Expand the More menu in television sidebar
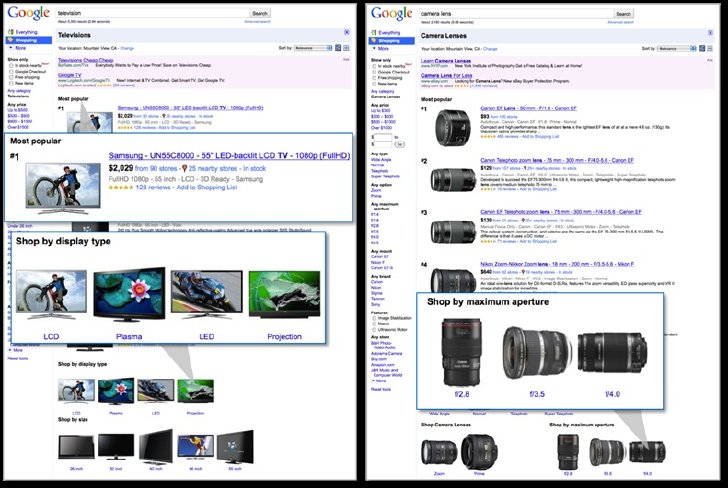This screenshot has width=728, height=488. [17, 48]
